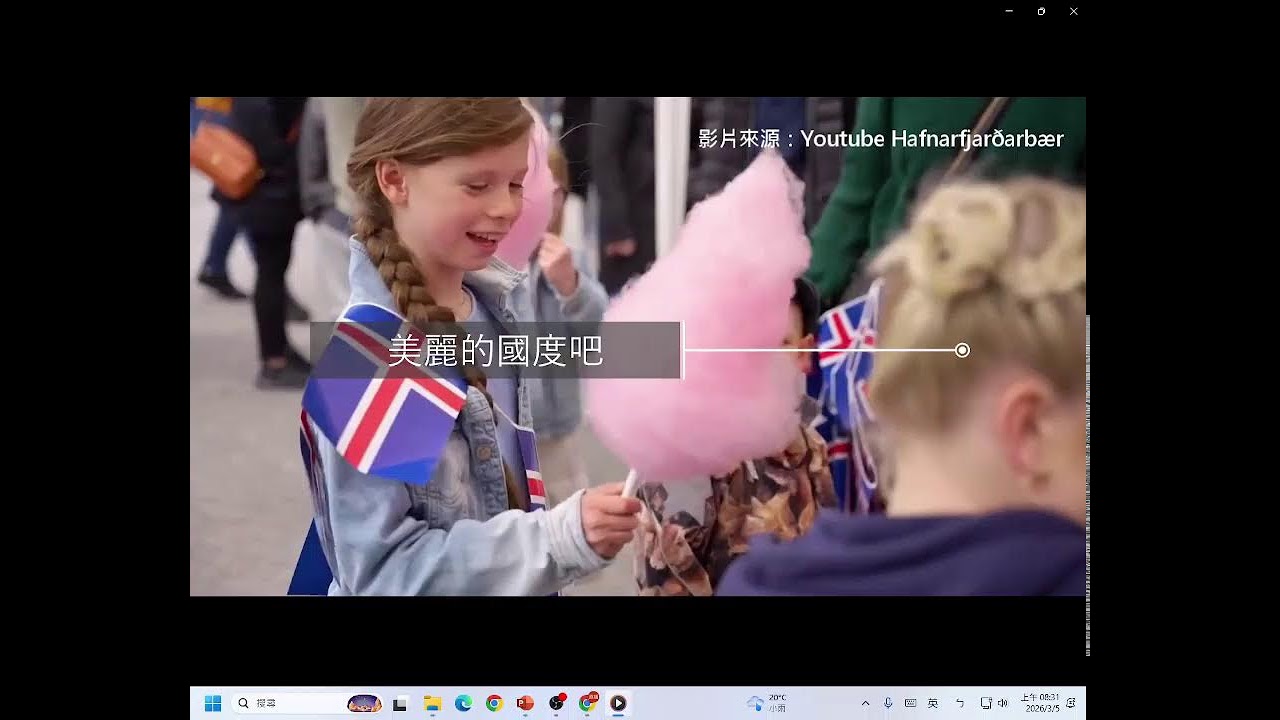This screenshot has height=720, width=1280.
Task: Click the video source credit text
Action: click(881, 139)
